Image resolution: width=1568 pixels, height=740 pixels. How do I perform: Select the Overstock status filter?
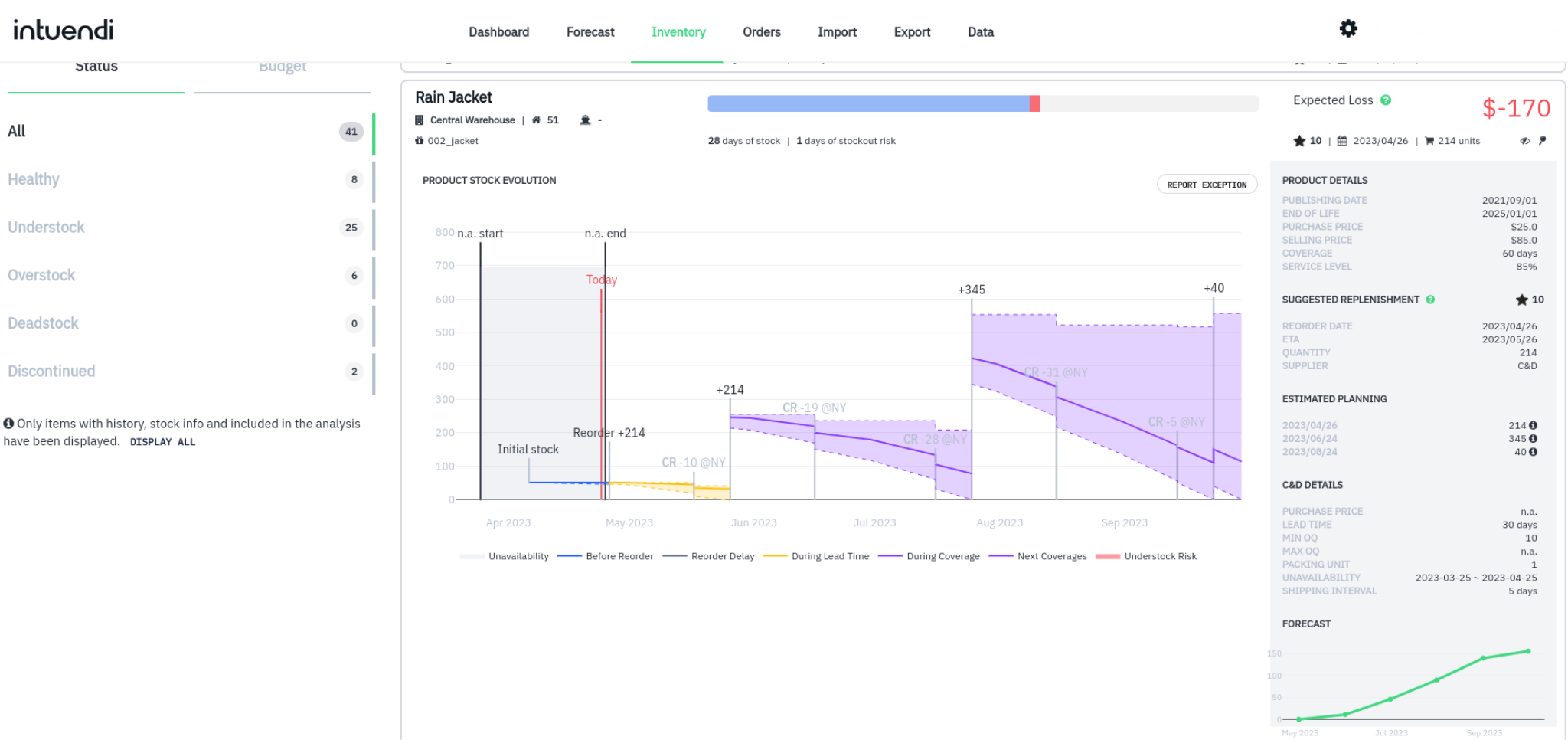42,276
